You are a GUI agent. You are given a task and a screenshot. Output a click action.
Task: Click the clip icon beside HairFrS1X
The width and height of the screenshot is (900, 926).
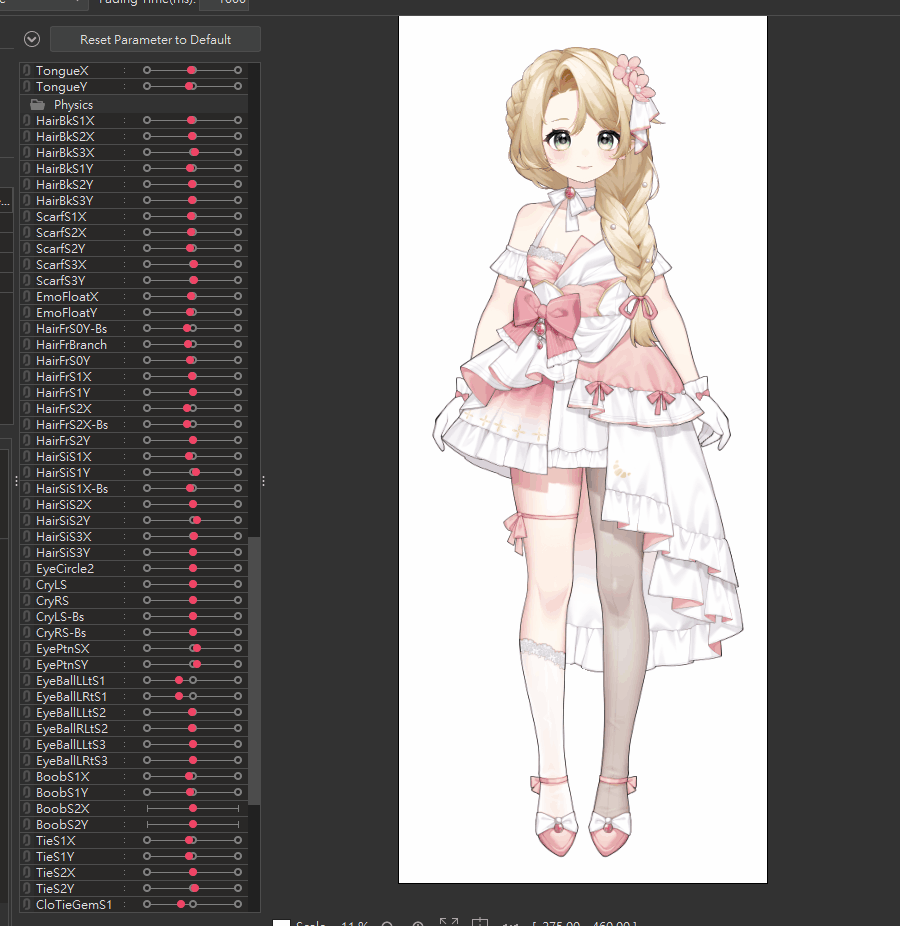pos(27,376)
